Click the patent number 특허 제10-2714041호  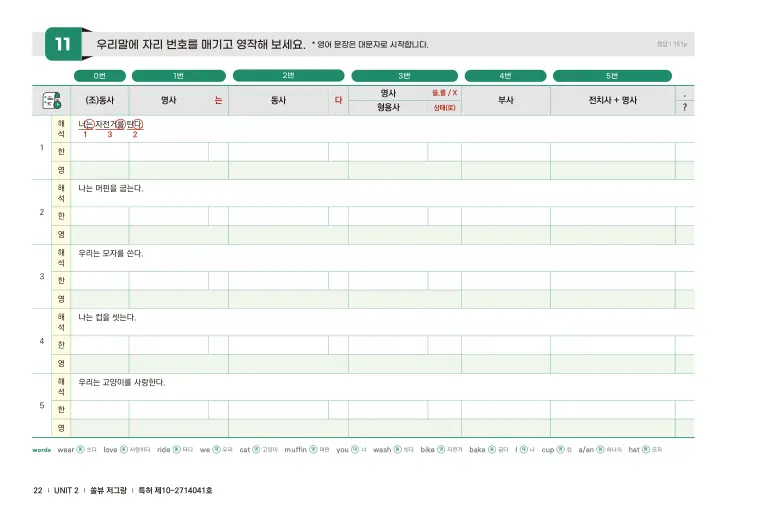pos(175,490)
